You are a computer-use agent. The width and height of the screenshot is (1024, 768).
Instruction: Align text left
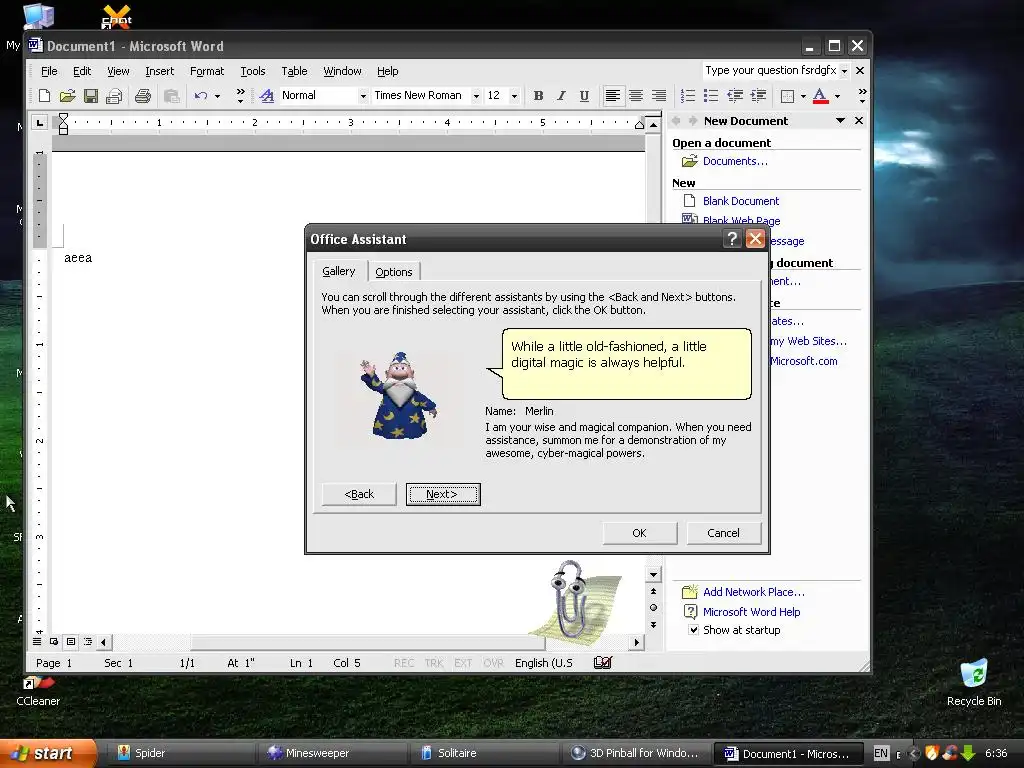(x=613, y=96)
